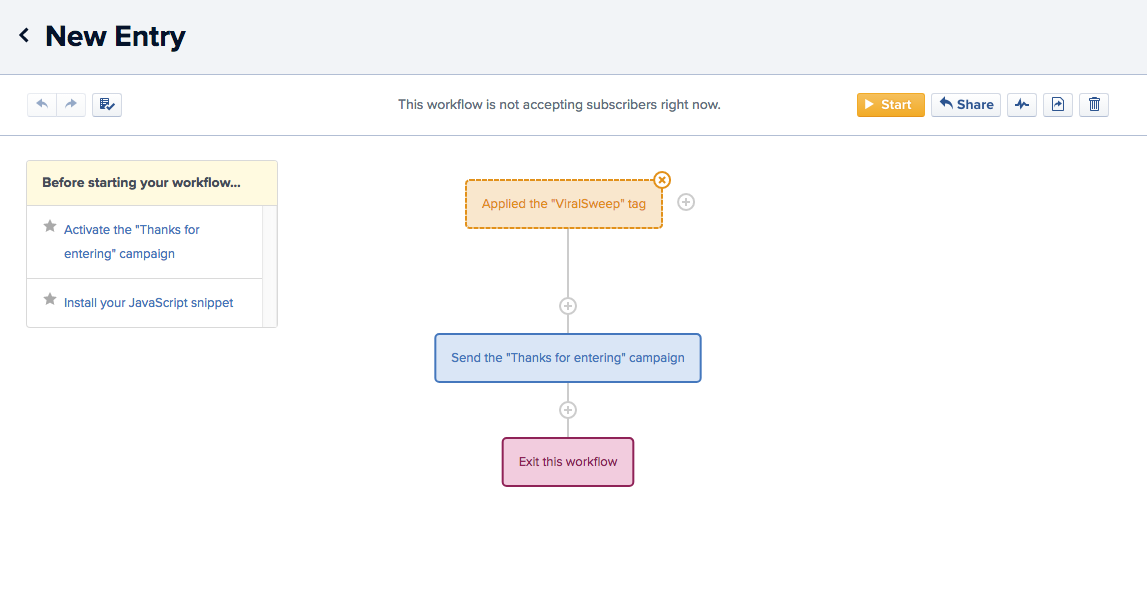
Task: Add a step before Exit this workflow
Action: pyautogui.click(x=568, y=409)
